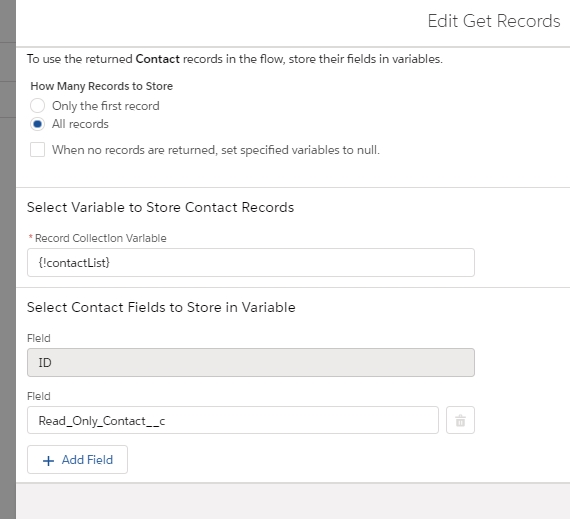The image size is (570, 519).
Task: Click the Record Collection Variable field label
Action: pyautogui.click(x=101, y=238)
